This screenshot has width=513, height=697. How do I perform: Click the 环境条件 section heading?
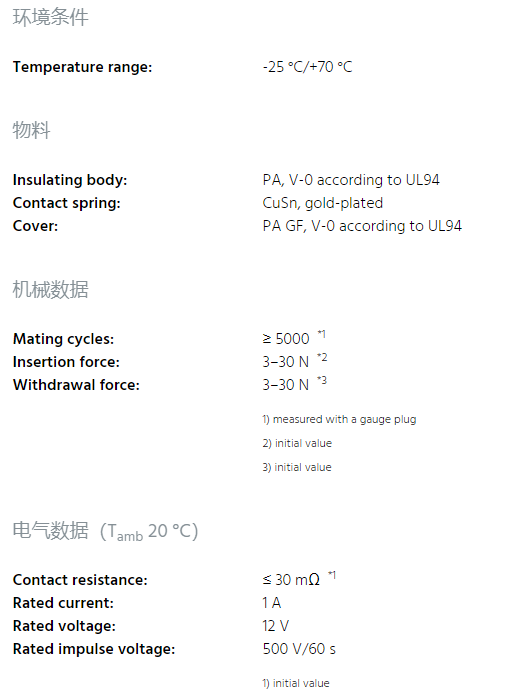[x=50, y=18]
